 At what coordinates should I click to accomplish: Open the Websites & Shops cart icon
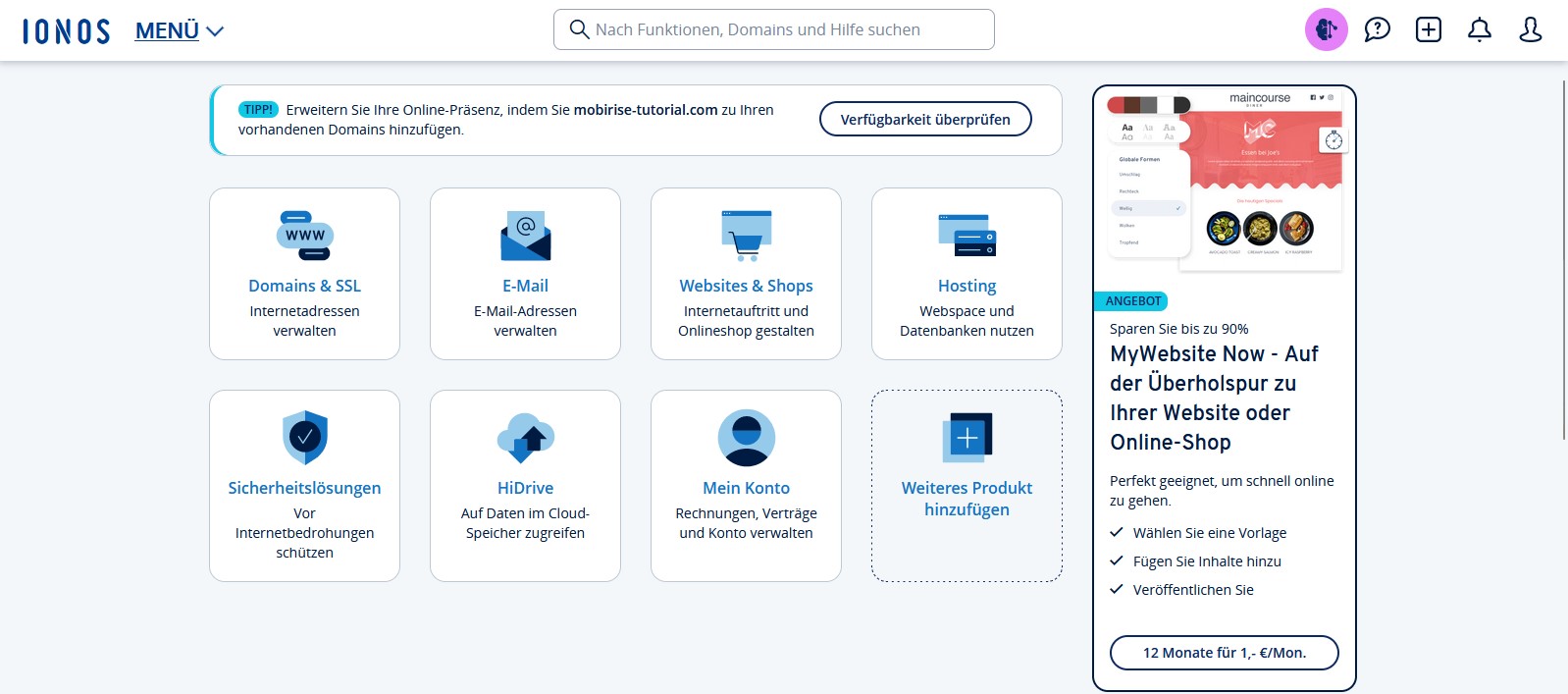pos(746,236)
